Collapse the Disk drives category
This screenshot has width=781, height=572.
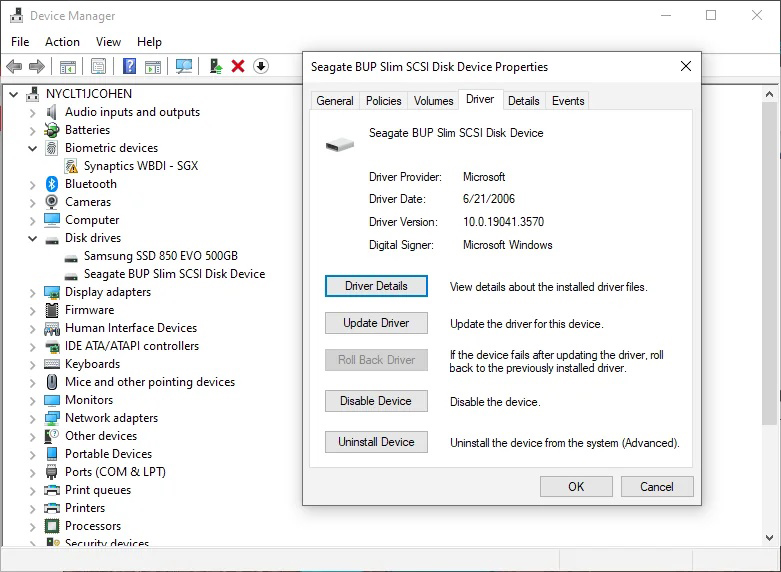pos(33,238)
